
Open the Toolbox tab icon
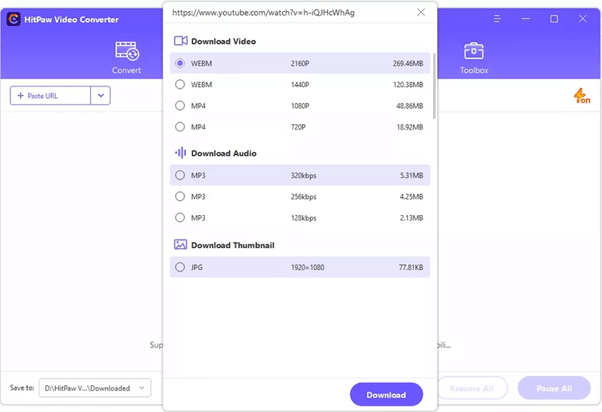pyautogui.click(x=474, y=51)
